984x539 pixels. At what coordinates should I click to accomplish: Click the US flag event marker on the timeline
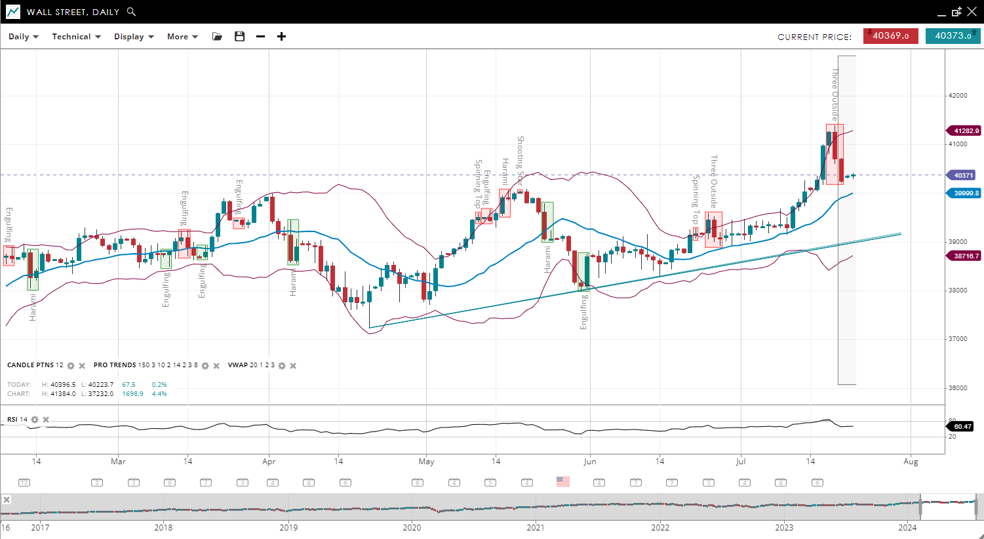point(563,482)
